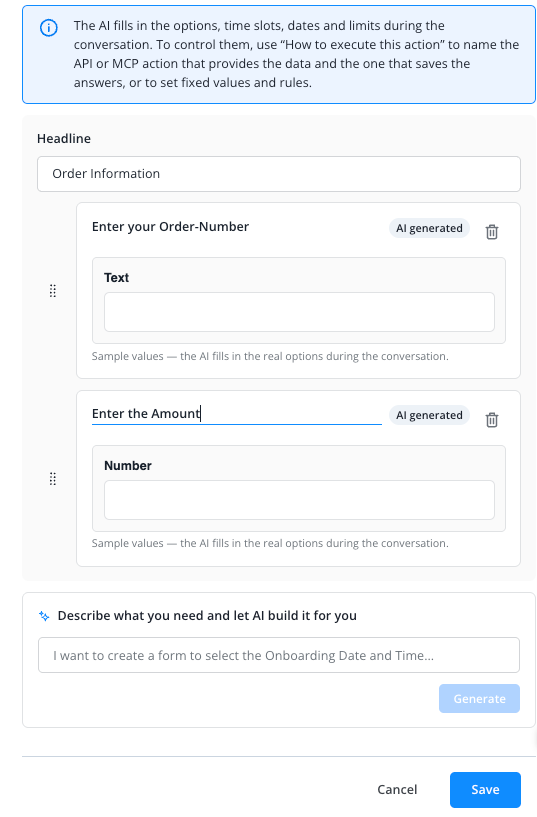Click the AI sparkle icon near Describe
This screenshot has width=537, height=817.
coord(44,616)
